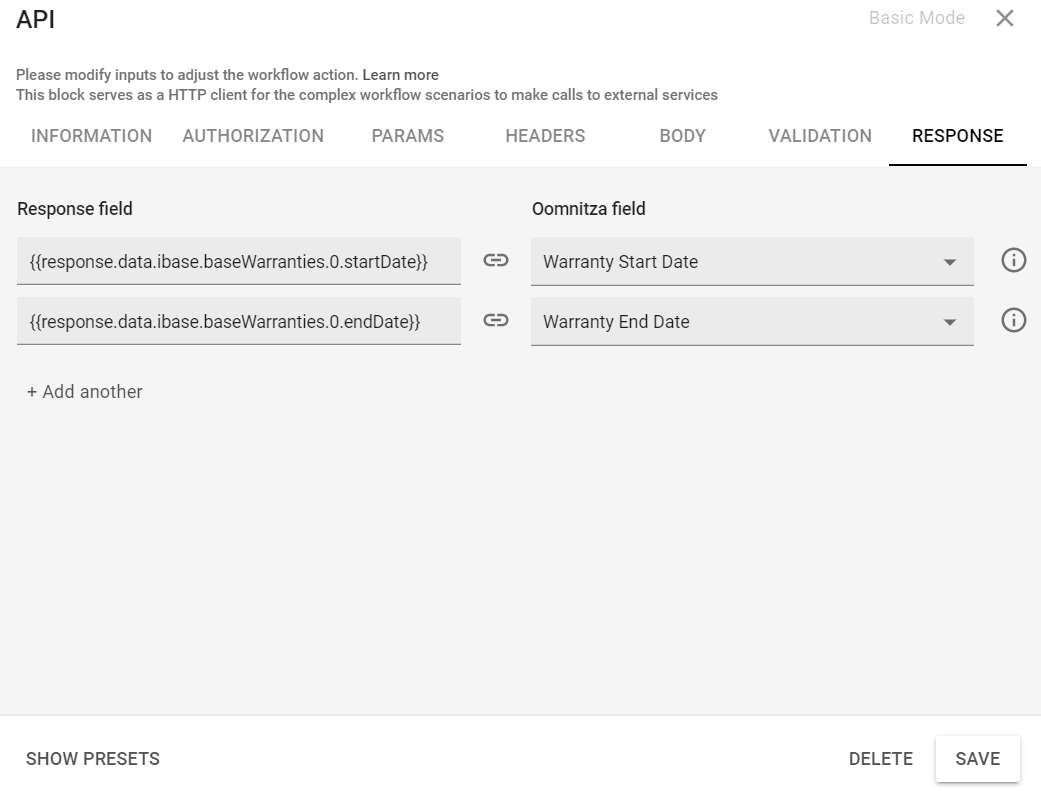1041x791 pixels.
Task: Open the Warranty End Date field dropdown
Action: tap(750, 321)
